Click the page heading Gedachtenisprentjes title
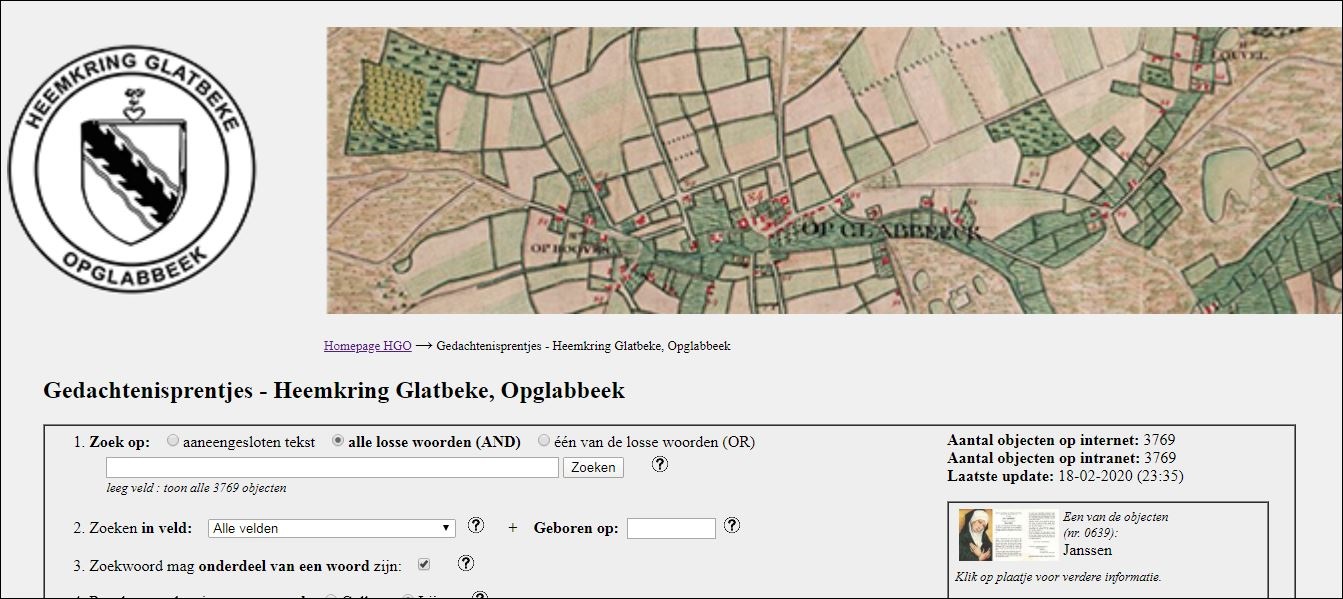Image resolution: width=1343 pixels, height=599 pixels. coord(334,390)
